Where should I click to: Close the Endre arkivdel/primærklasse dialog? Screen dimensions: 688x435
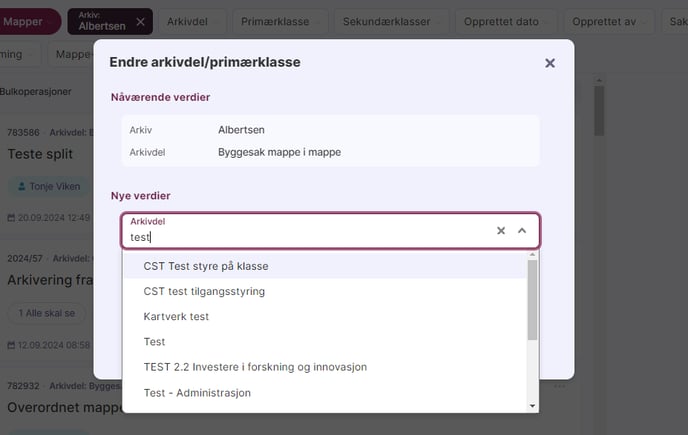pos(550,63)
